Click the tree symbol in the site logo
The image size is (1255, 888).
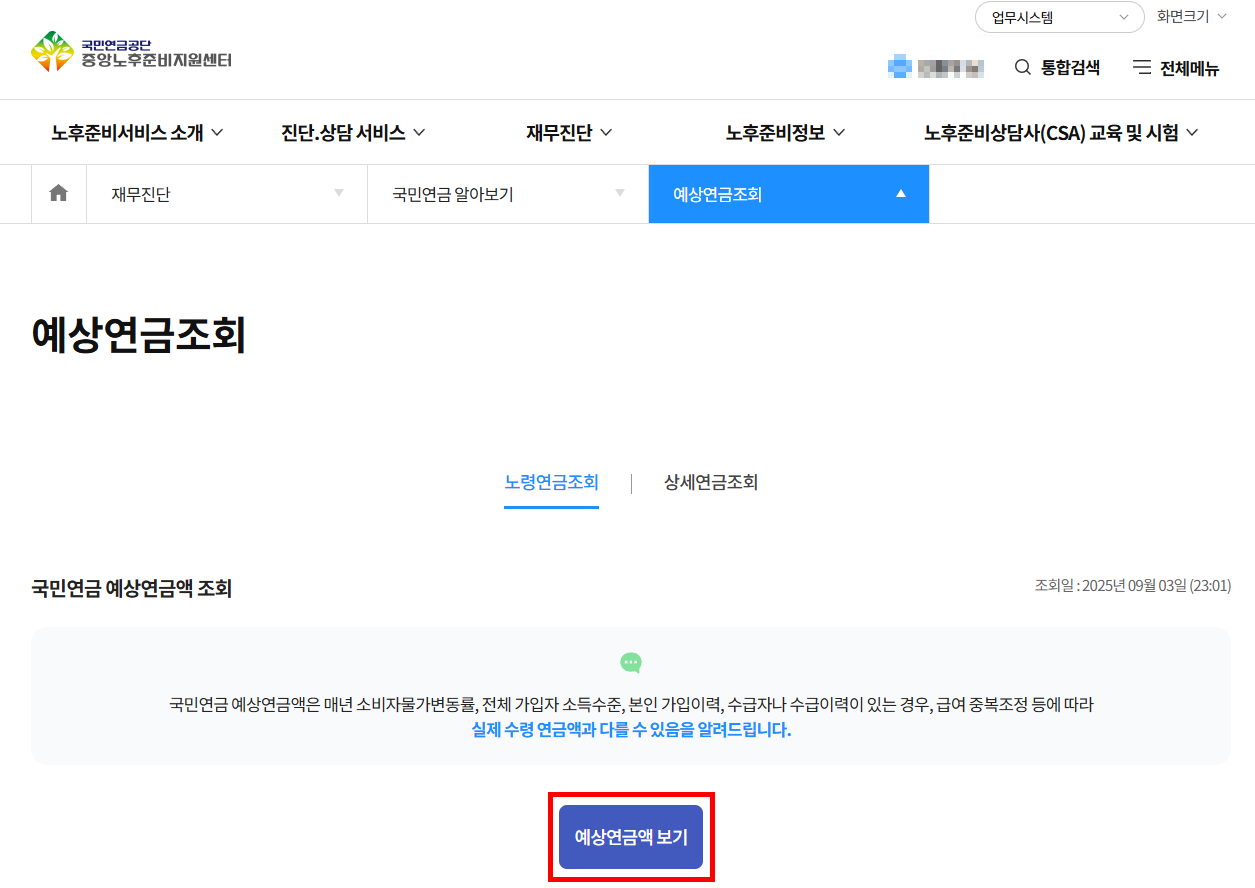51,50
